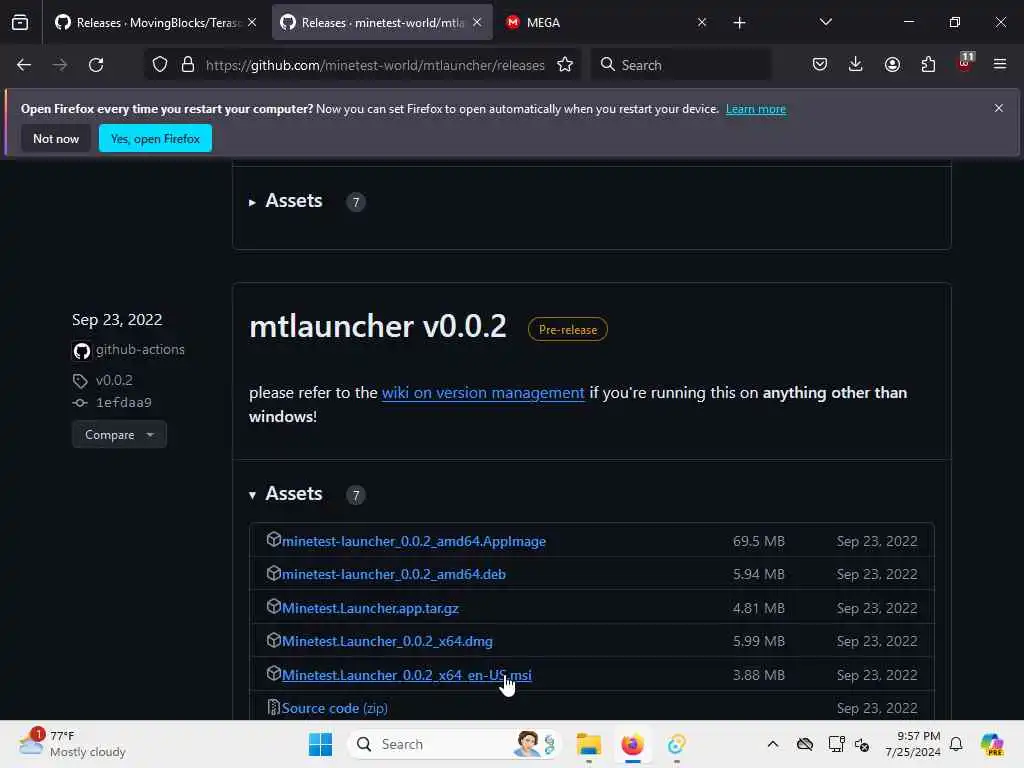1024x768 pixels.
Task: Close the MovingBlocks releases tab
Action: [x=252, y=22]
